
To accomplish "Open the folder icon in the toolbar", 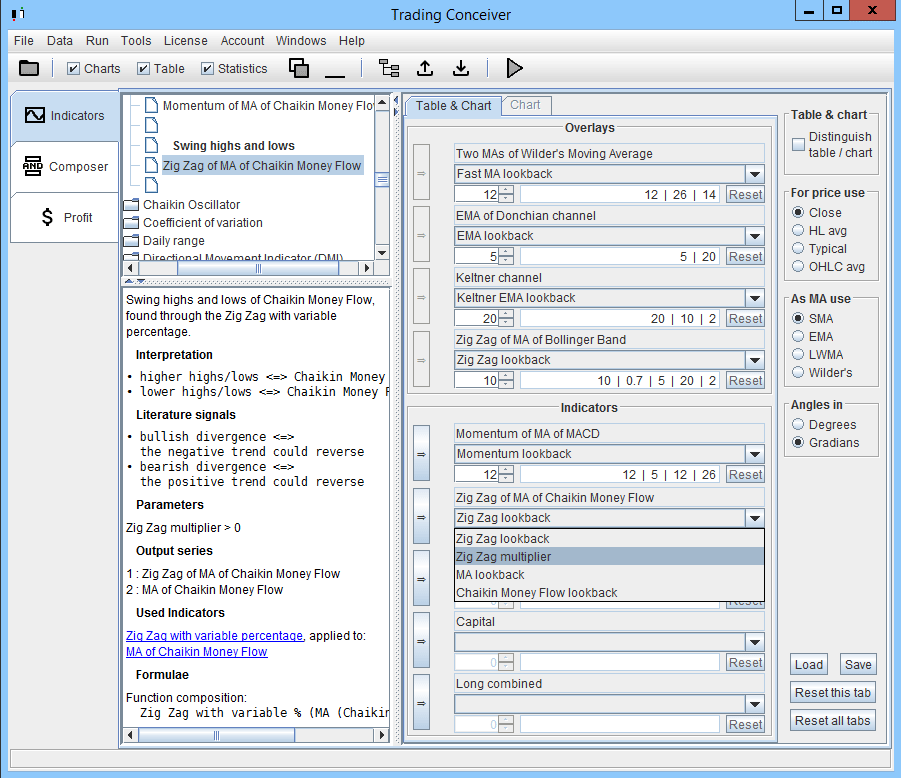I will [x=29, y=68].
